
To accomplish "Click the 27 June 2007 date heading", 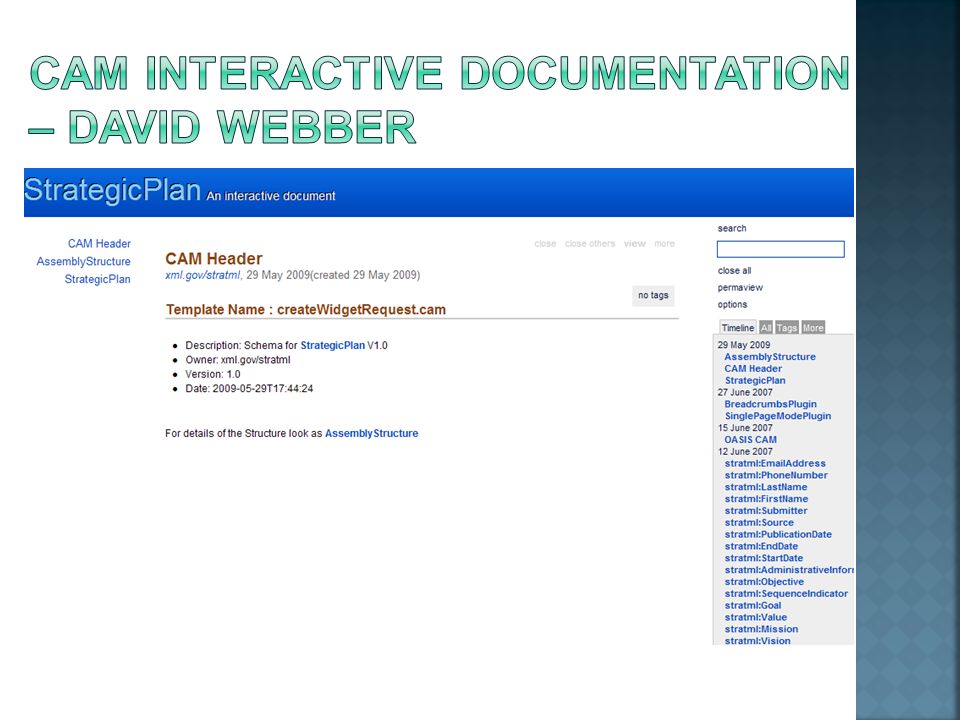I will point(745,392).
